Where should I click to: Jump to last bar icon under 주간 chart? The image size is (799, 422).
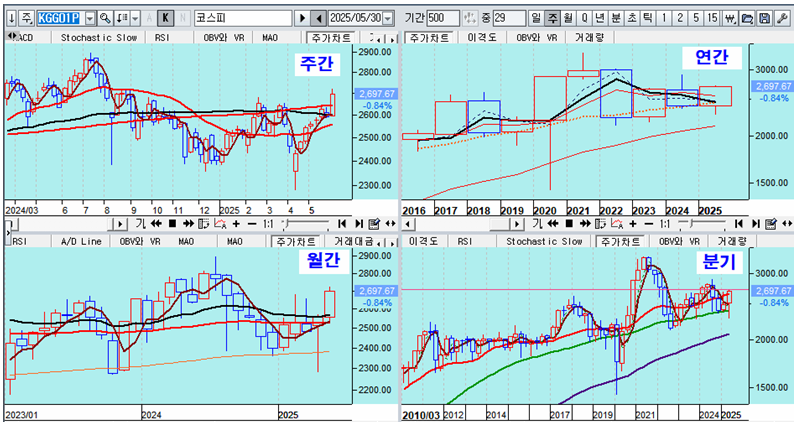(x=359, y=224)
